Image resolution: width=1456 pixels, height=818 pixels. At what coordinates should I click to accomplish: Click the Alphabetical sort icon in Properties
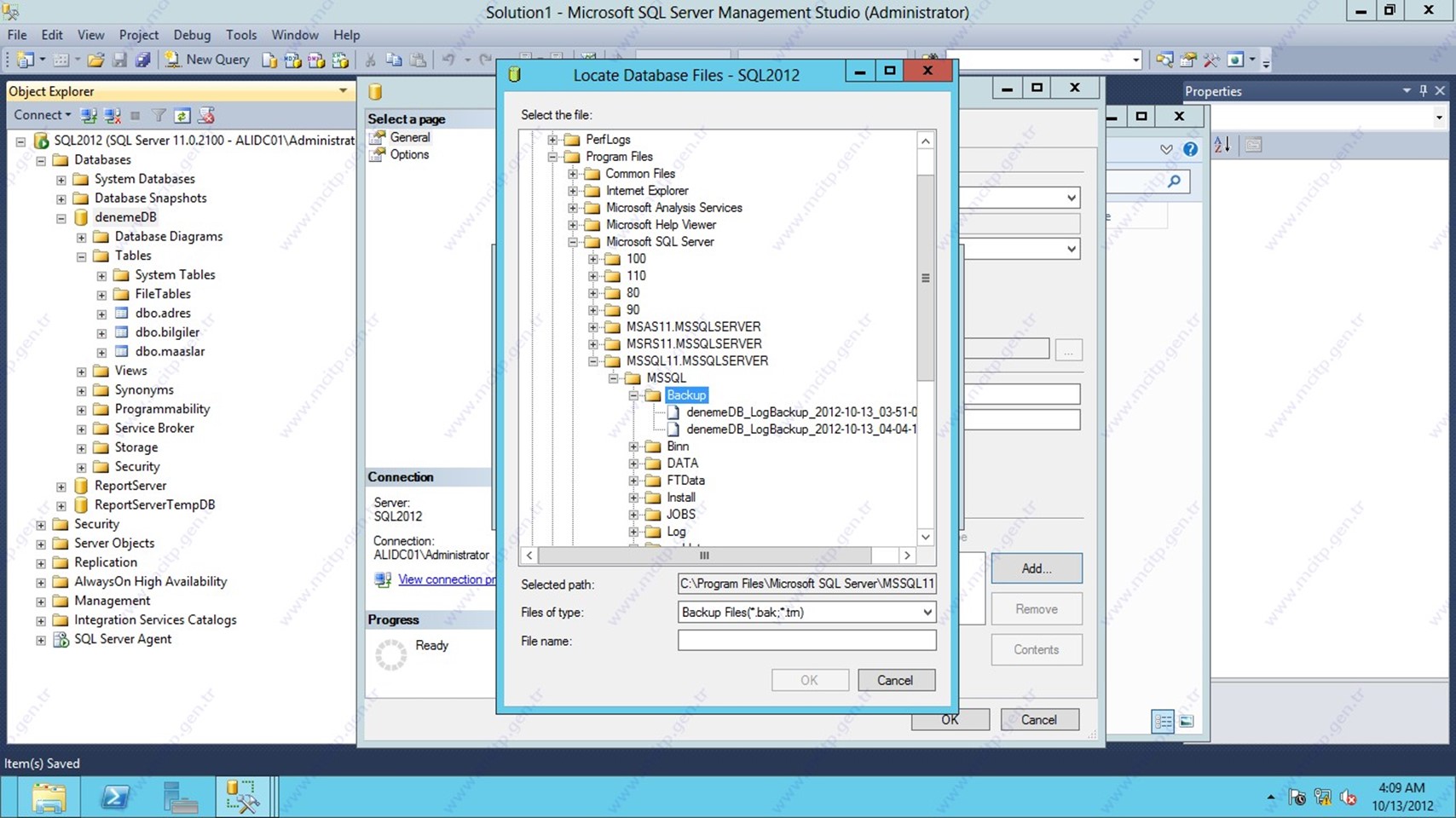click(x=1222, y=145)
